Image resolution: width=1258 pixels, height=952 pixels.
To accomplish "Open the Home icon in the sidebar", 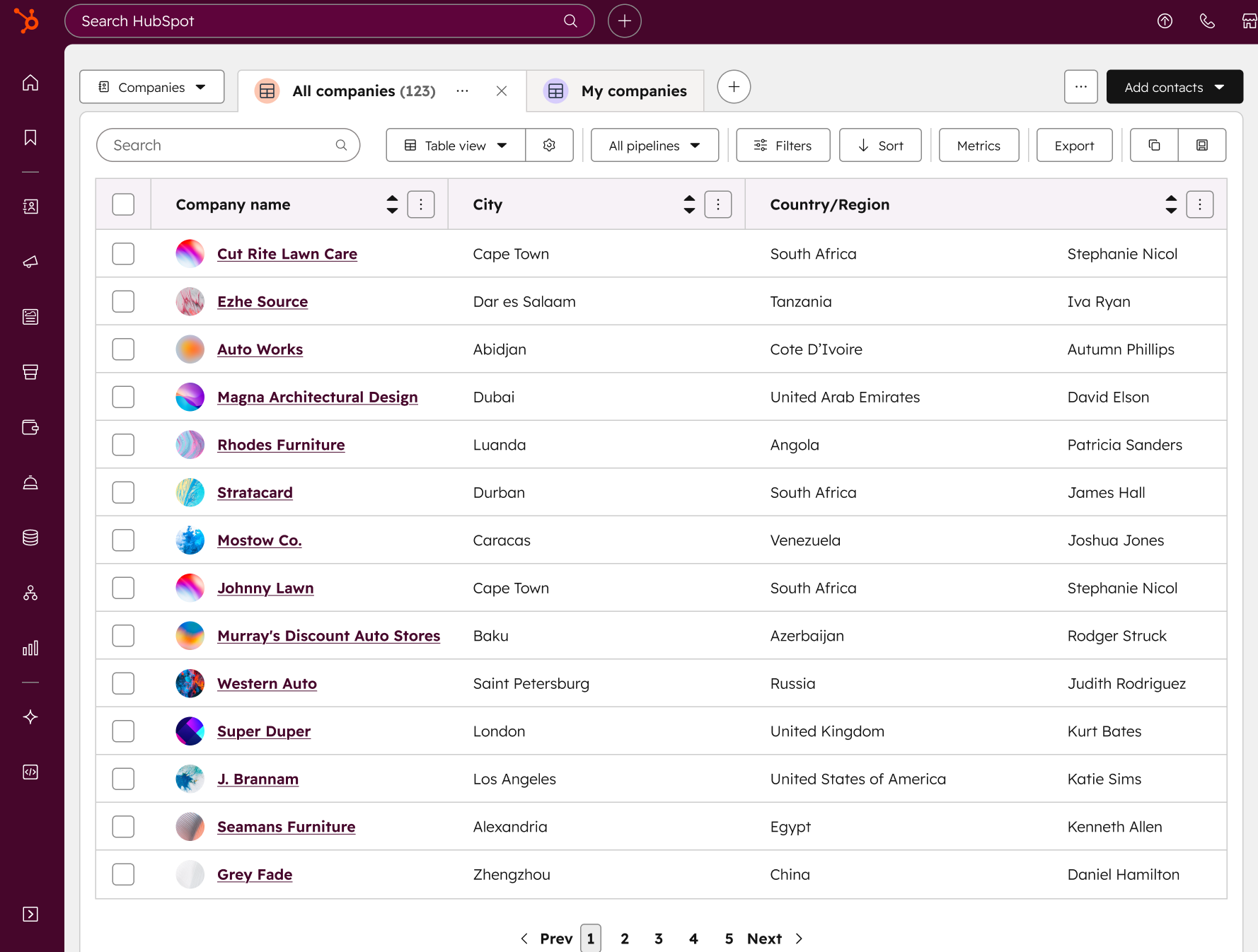I will pos(30,82).
